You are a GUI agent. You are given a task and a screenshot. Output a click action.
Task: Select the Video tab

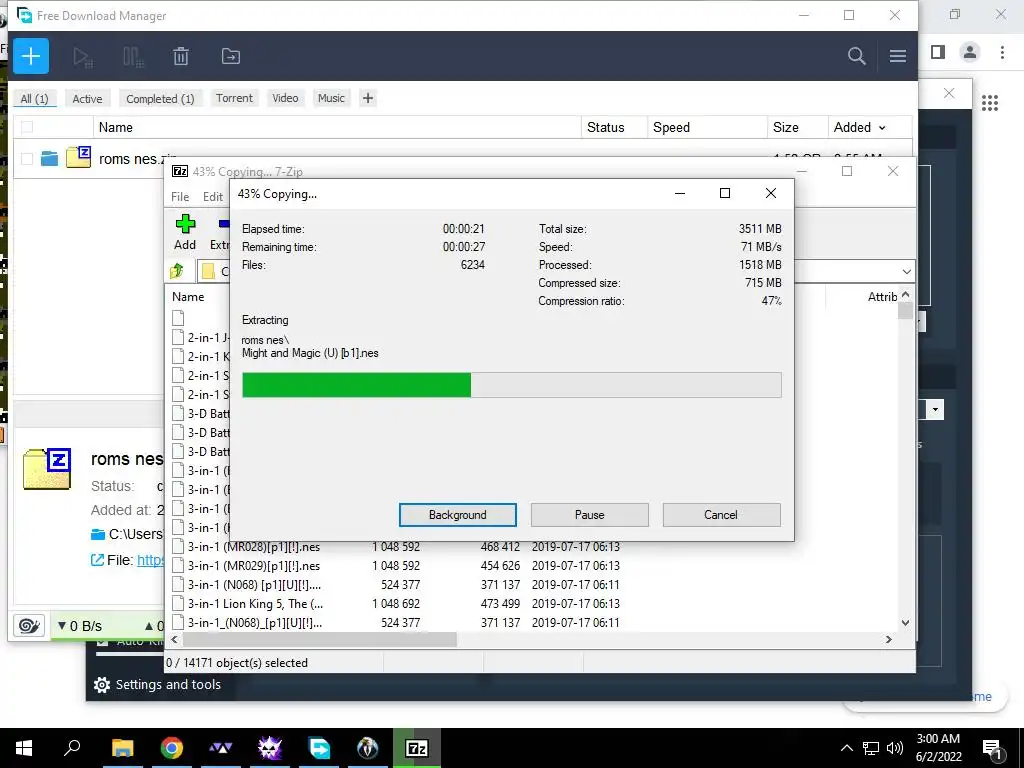pos(285,98)
